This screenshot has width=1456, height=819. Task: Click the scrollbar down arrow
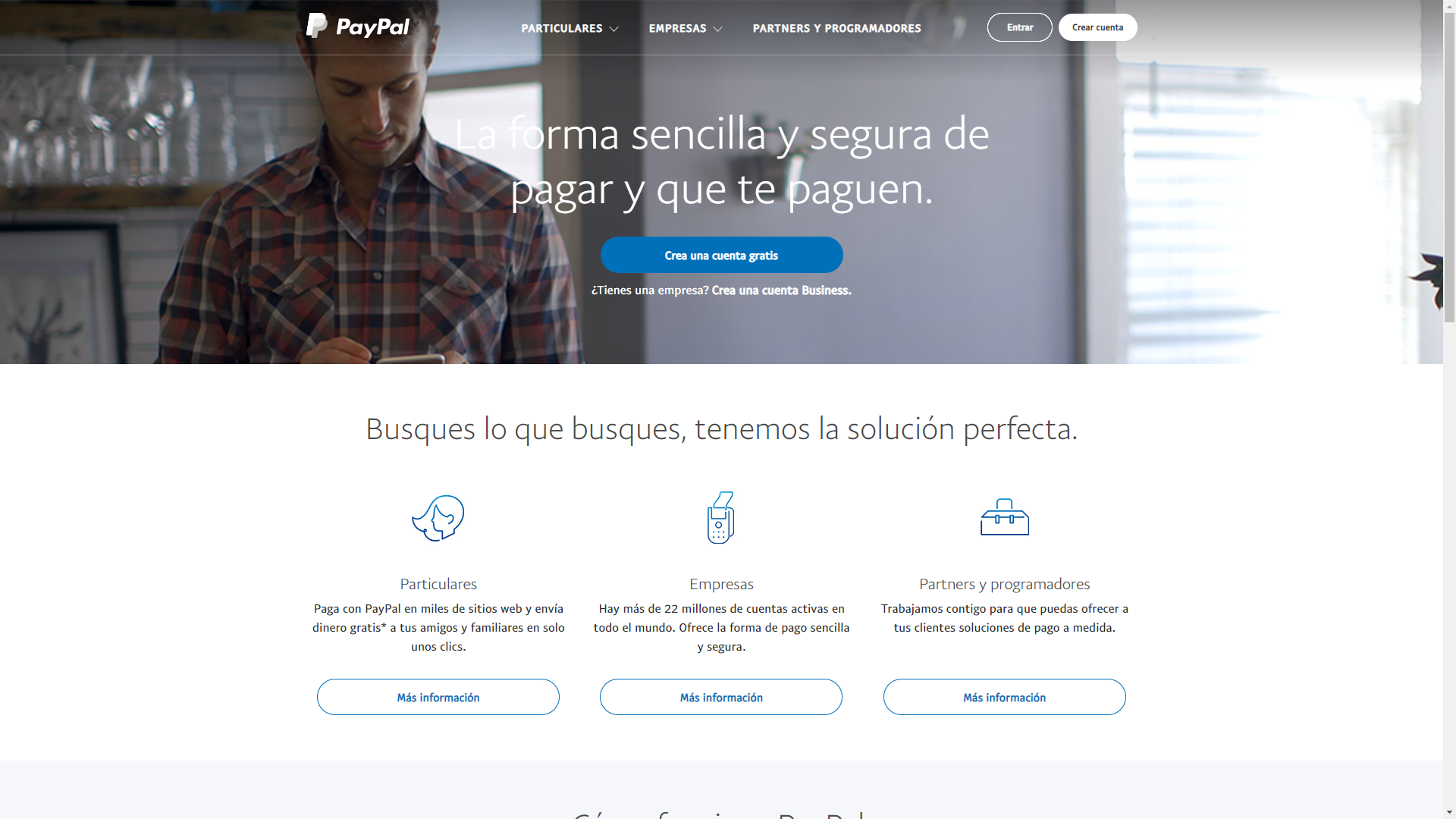click(x=1449, y=813)
